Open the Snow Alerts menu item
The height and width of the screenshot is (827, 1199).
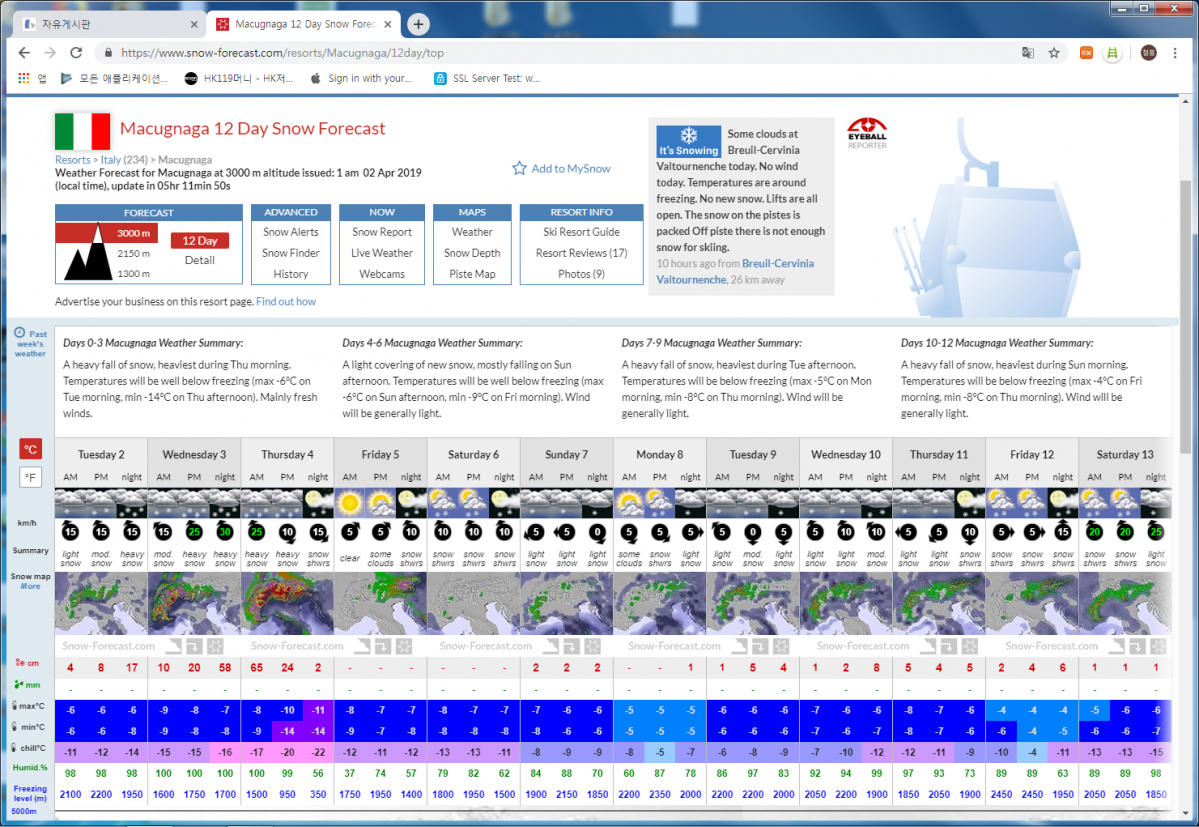click(291, 232)
